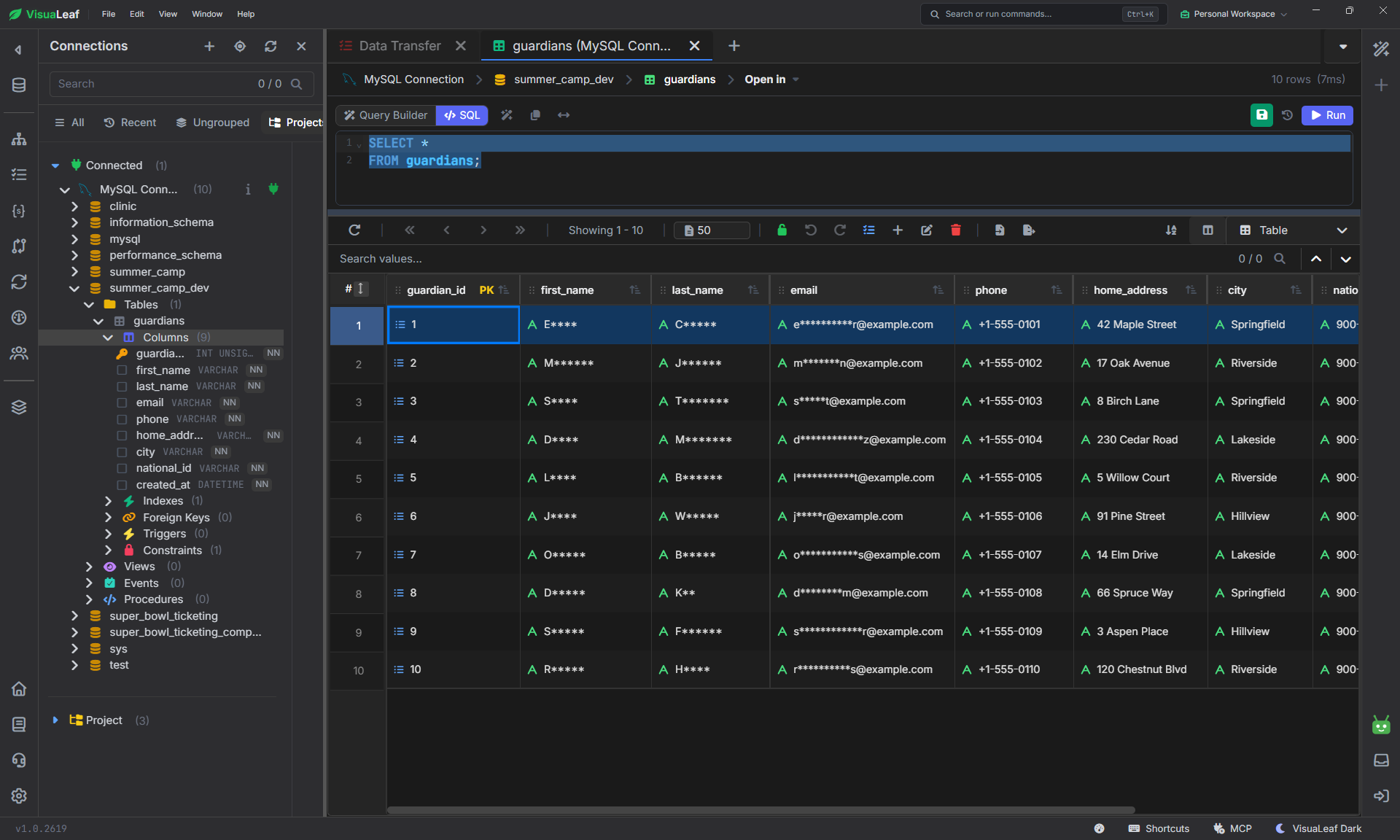Jump to the last results page
Screen dimensions: 1400x840
click(x=520, y=230)
